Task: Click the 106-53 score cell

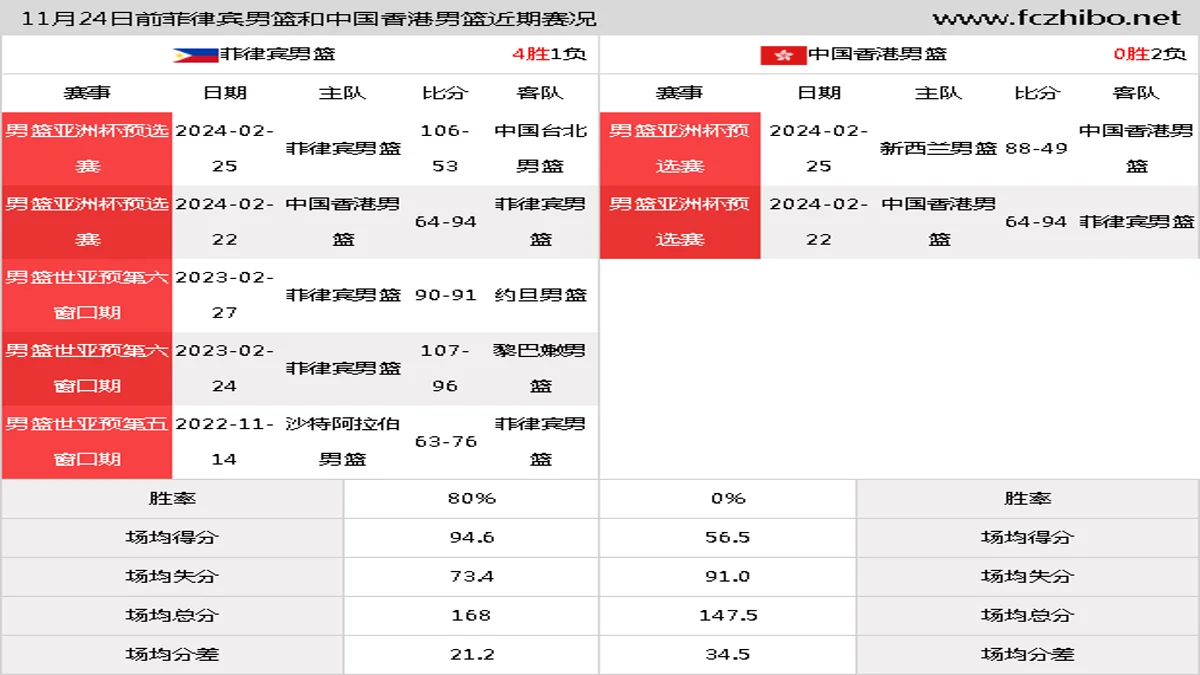Action: click(445, 148)
